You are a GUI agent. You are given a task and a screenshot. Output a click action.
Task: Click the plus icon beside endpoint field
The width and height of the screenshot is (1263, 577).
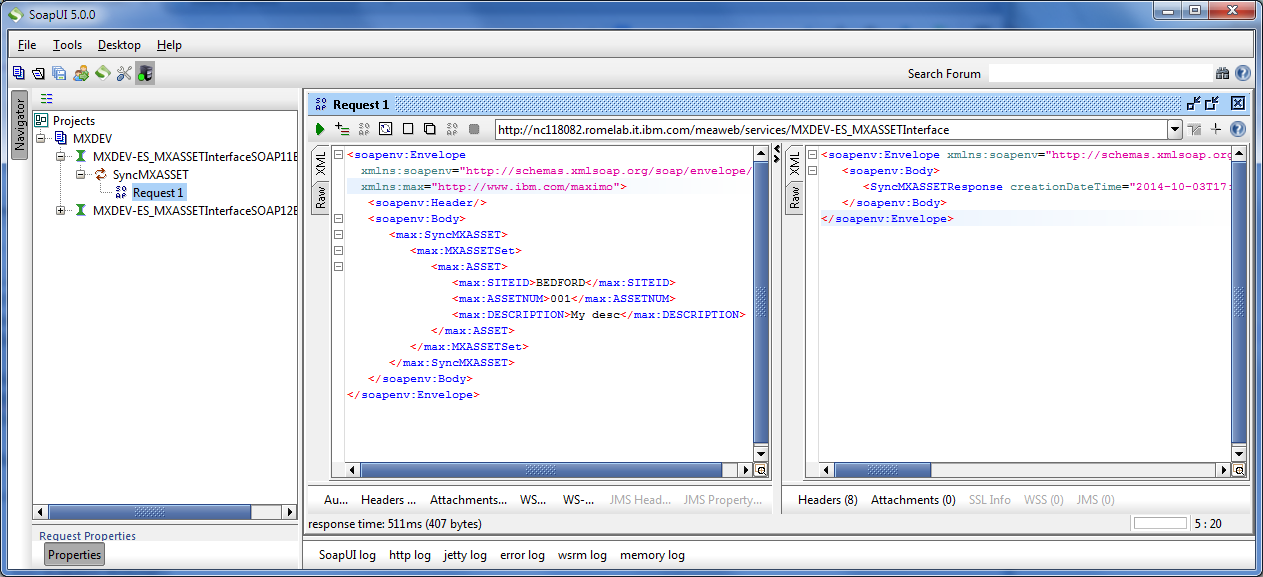pos(1216,129)
